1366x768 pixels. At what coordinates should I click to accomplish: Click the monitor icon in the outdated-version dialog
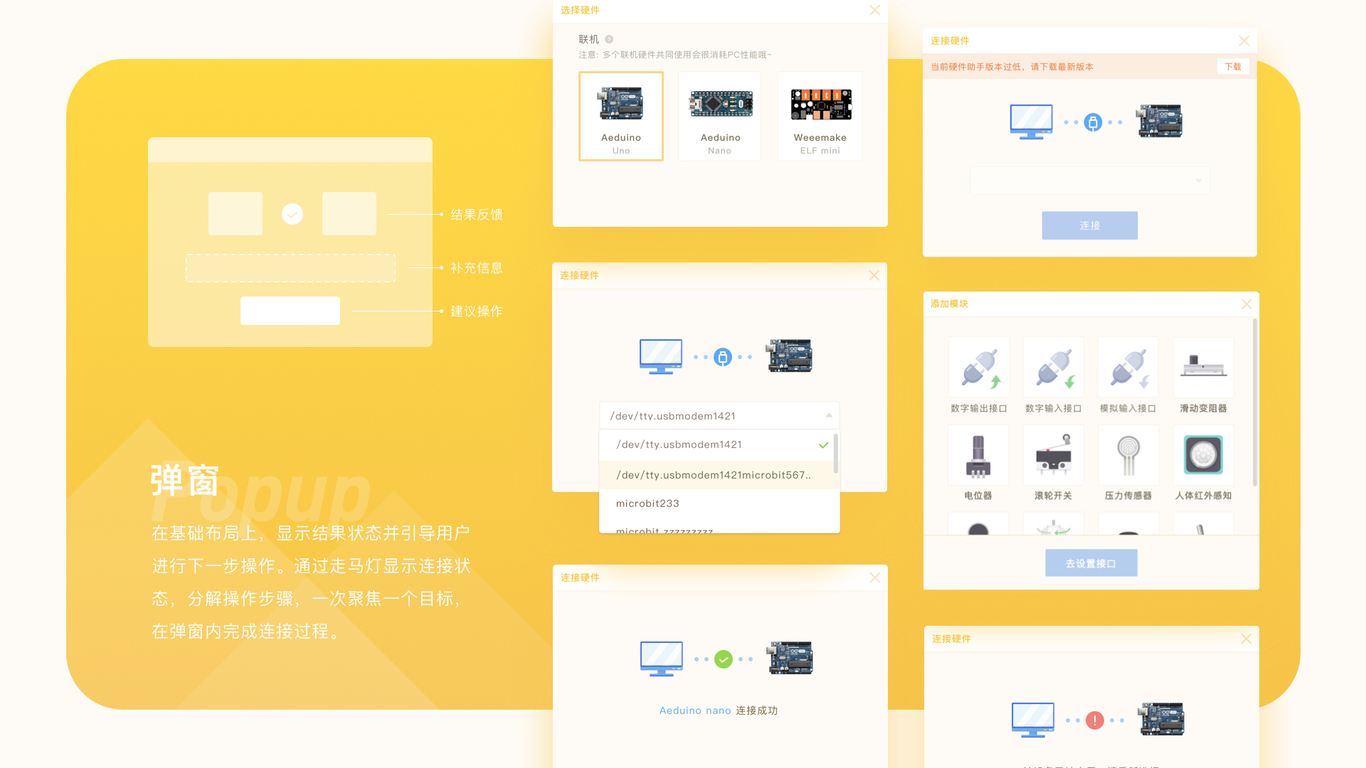pos(1031,122)
